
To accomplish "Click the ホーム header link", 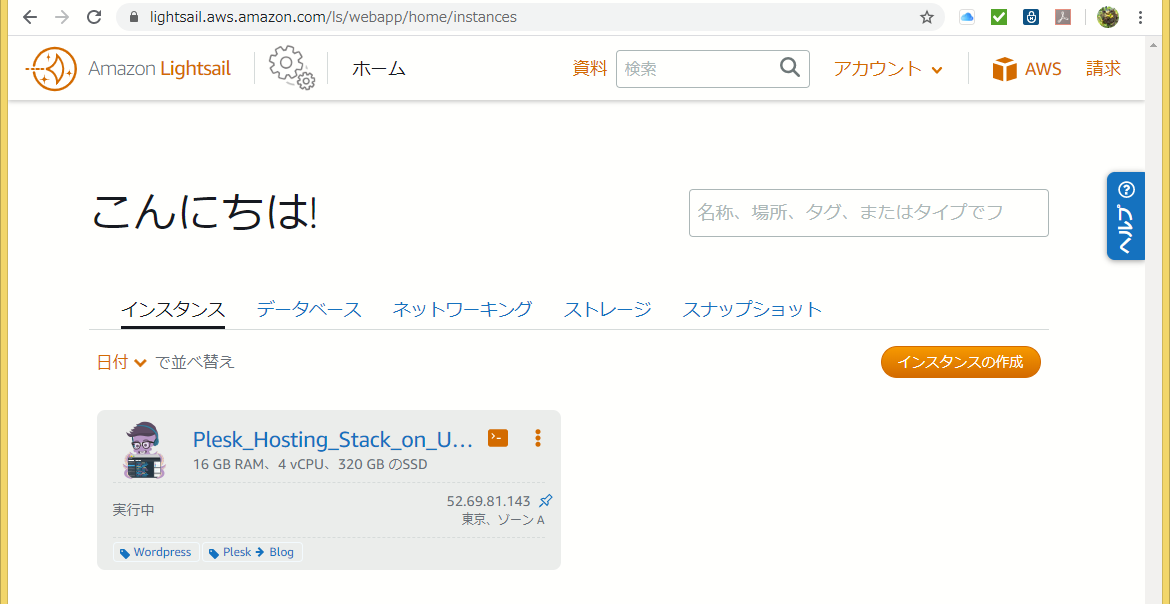I will (379, 69).
